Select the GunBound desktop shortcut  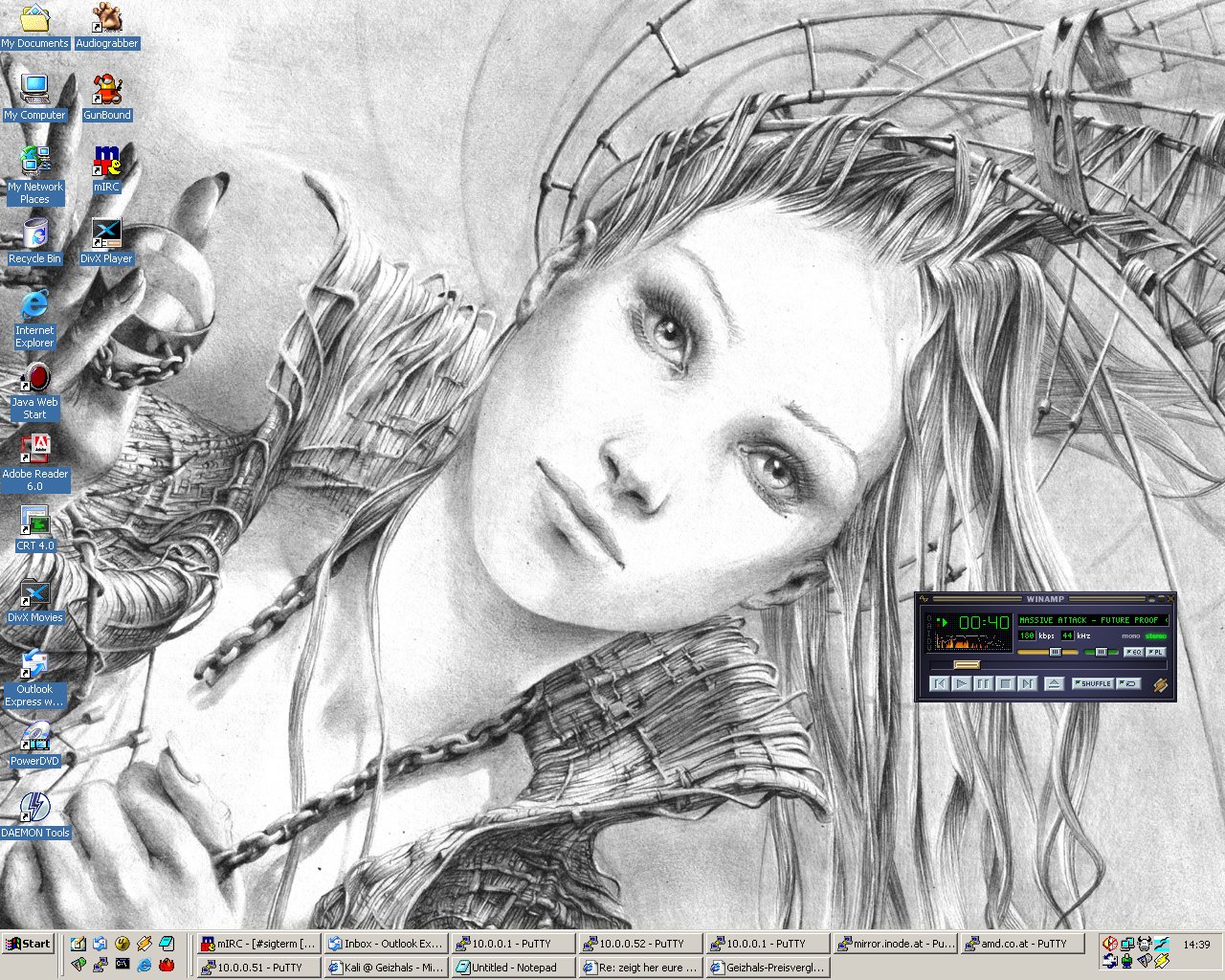pyautogui.click(x=106, y=97)
